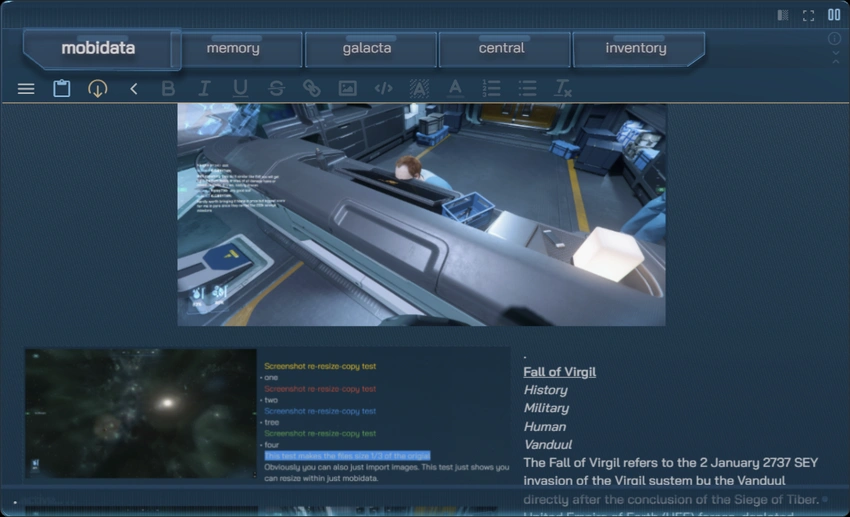Click the Vanduul line
Viewport: 850px width, 517px height.
(x=548, y=444)
